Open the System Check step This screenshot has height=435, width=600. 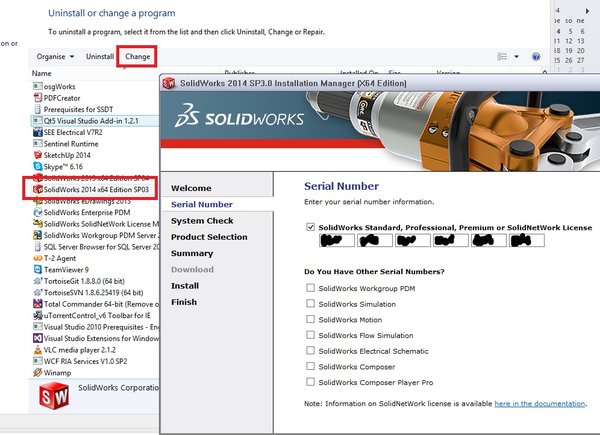point(202,221)
